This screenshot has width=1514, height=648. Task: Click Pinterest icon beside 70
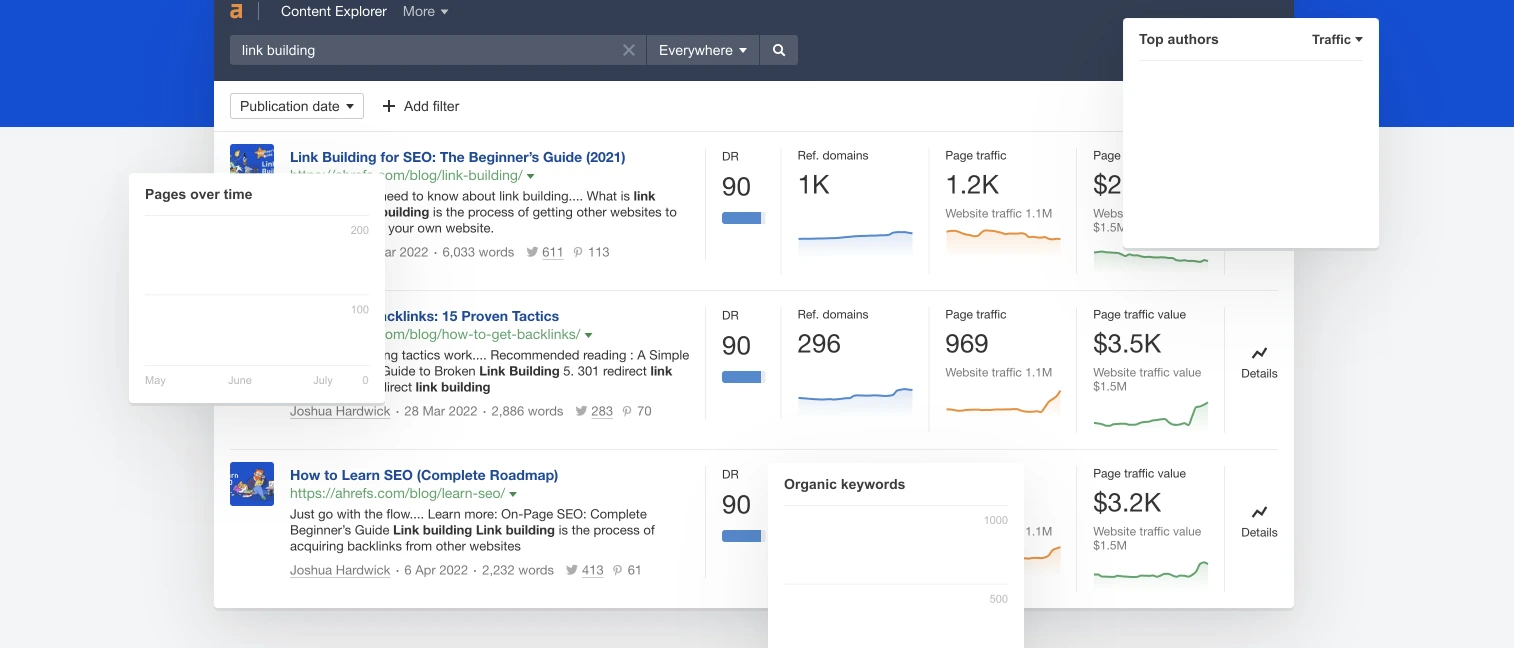[628, 411]
